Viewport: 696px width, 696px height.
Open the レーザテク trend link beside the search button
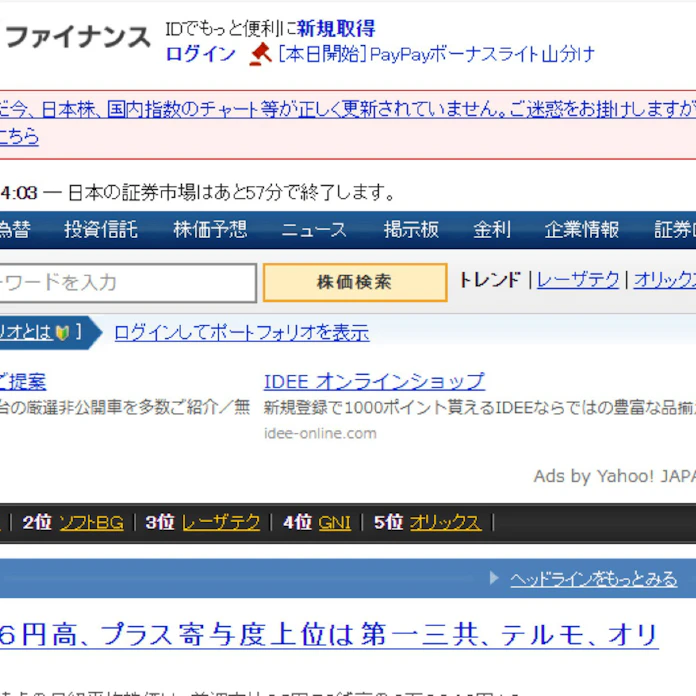point(578,280)
